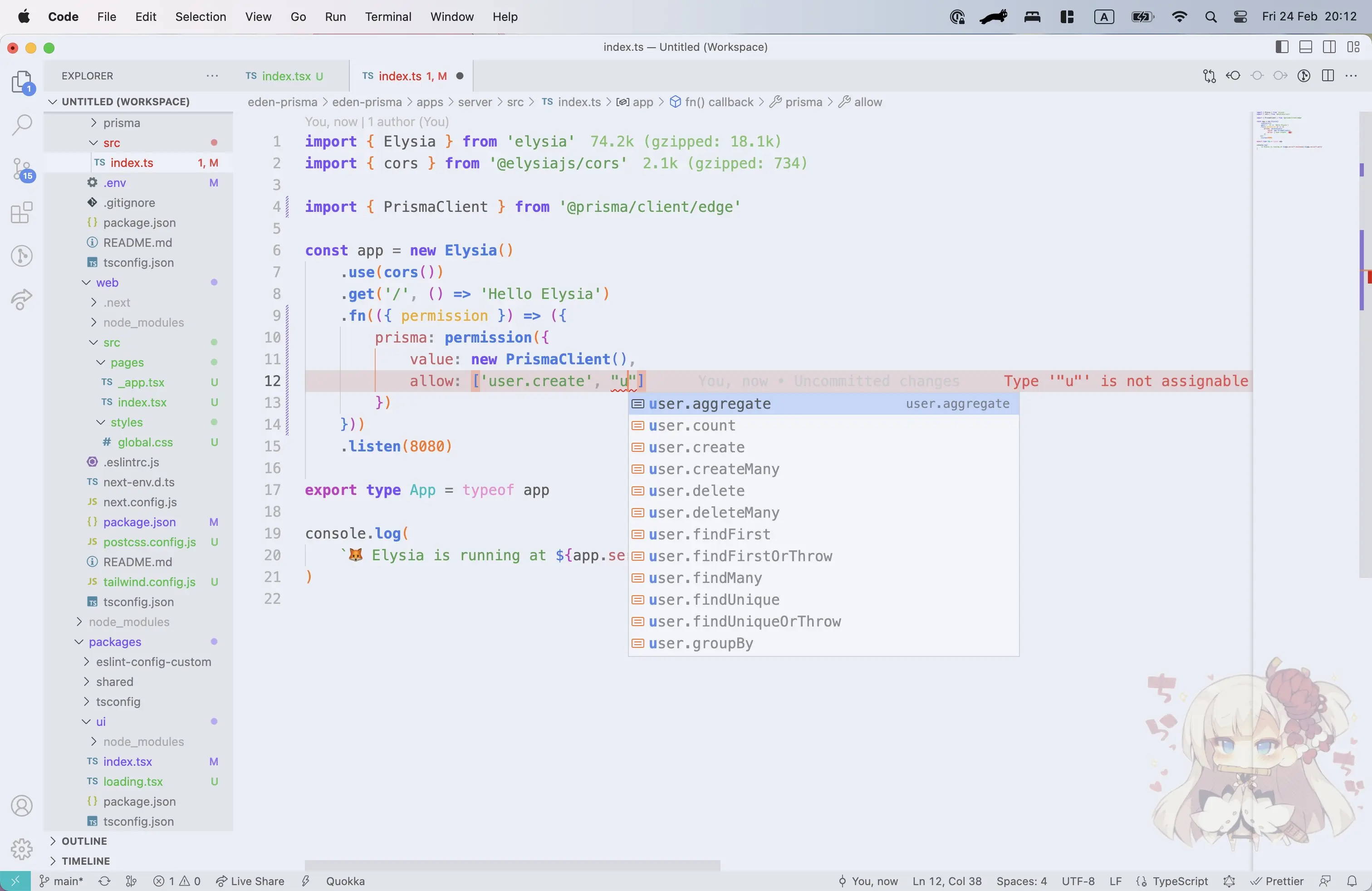
Task: Select user.create from autocomplete list
Action: click(696, 447)
